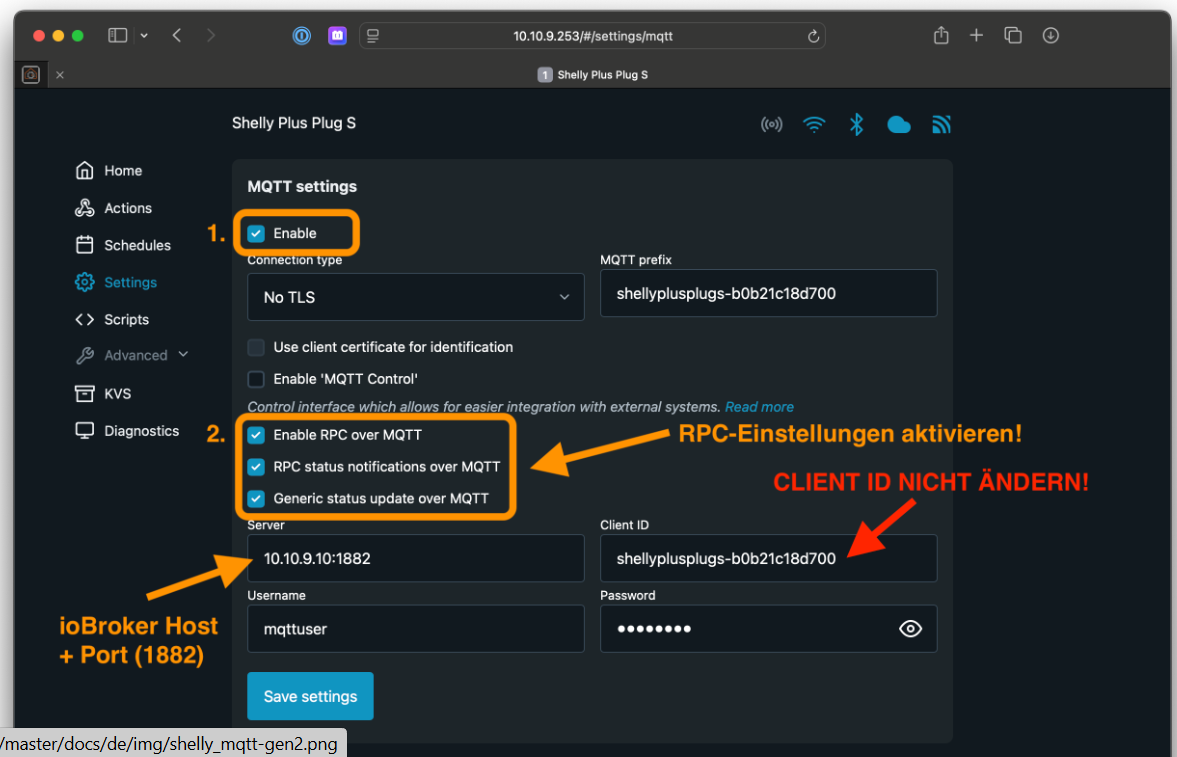Uncheck the Enable MQTT checkbox
1177x757 pixels.
[256, 234]
